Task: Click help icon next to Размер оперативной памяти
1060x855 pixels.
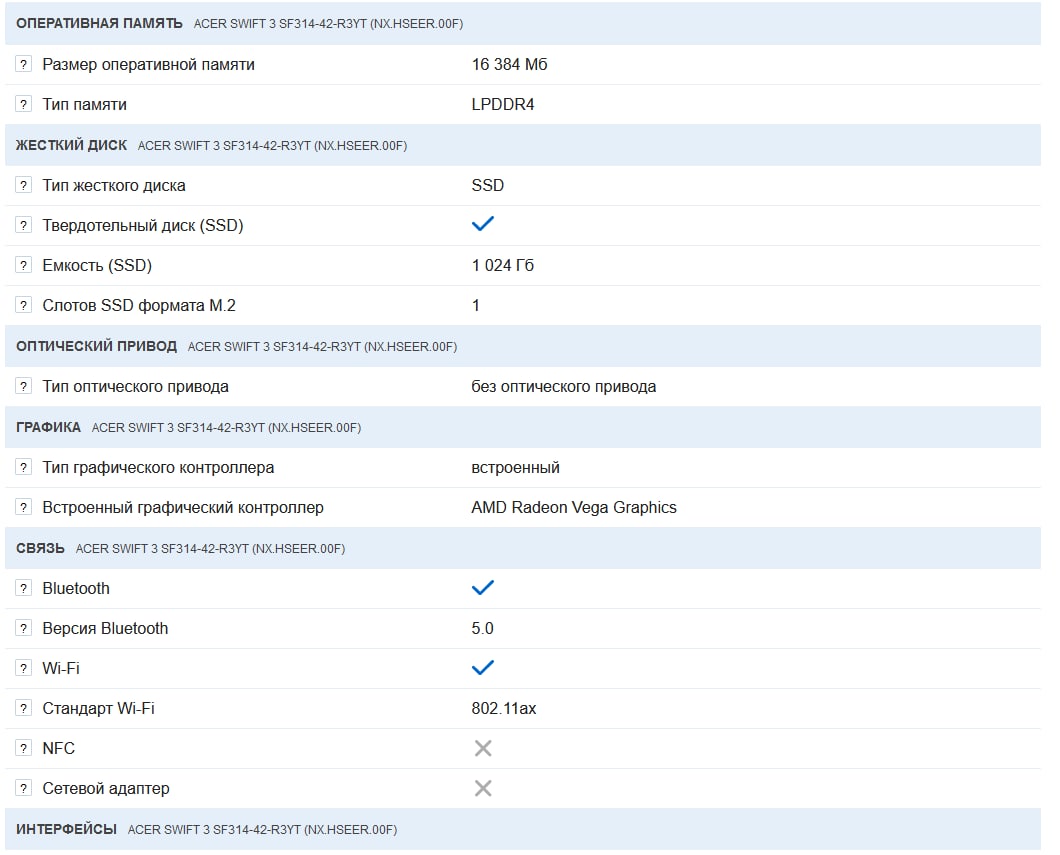Action: pyautogui.click(x=24, y=64)
